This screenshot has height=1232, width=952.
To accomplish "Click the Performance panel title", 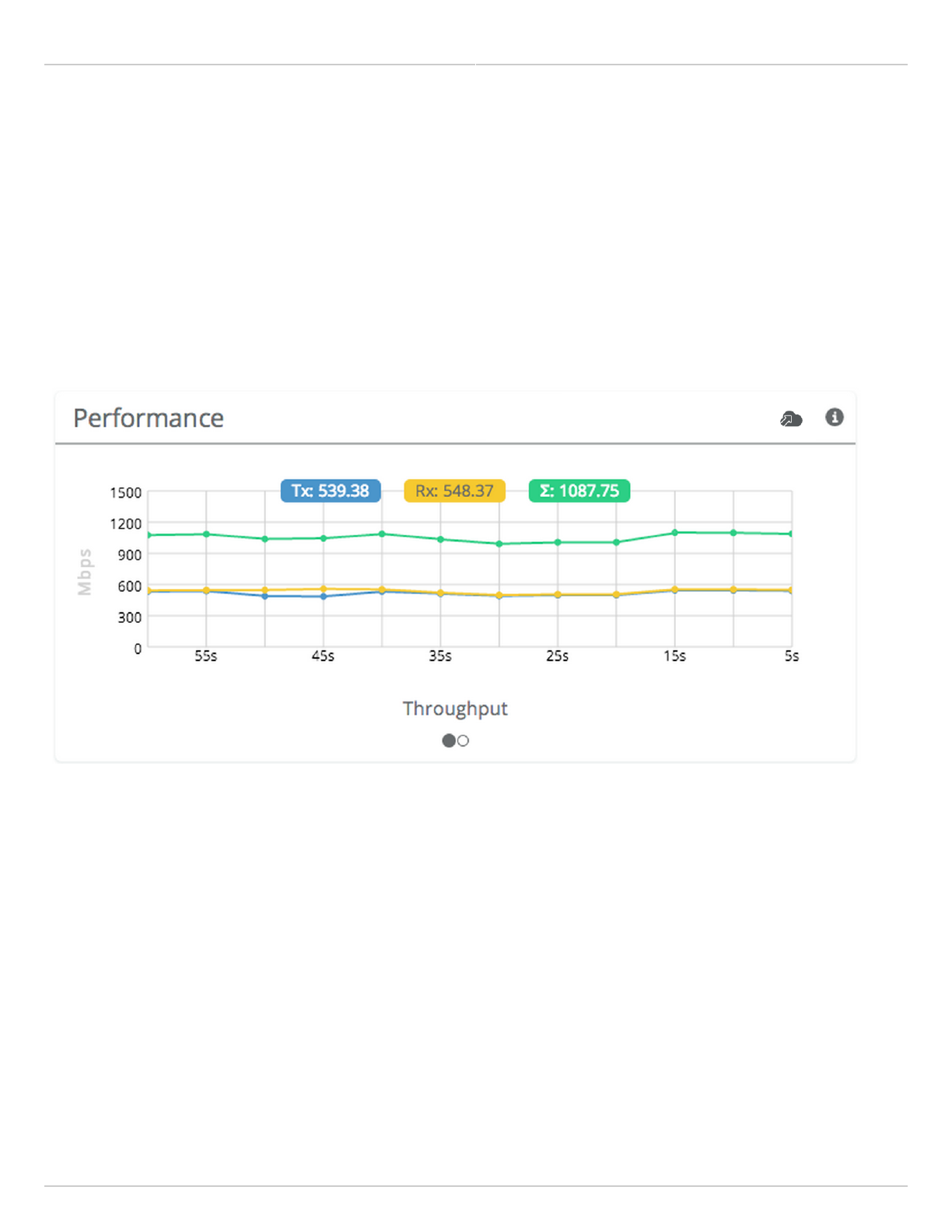I will coord(149,418).
